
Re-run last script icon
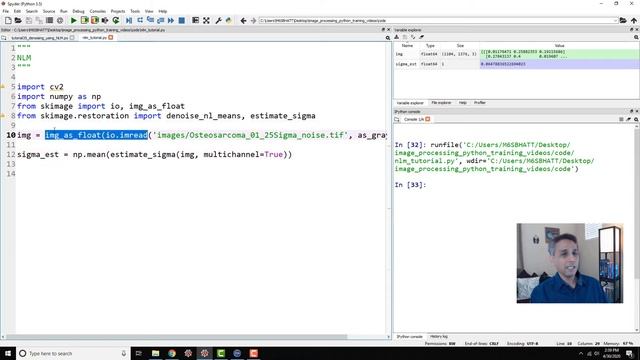[116, 20]
